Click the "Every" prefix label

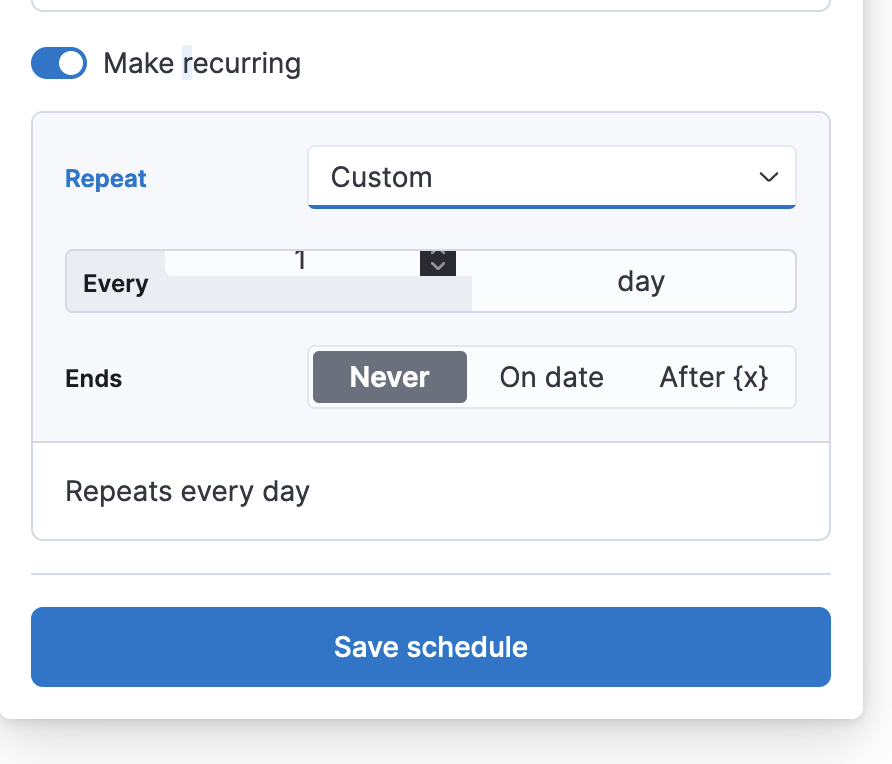coord(116,284)
